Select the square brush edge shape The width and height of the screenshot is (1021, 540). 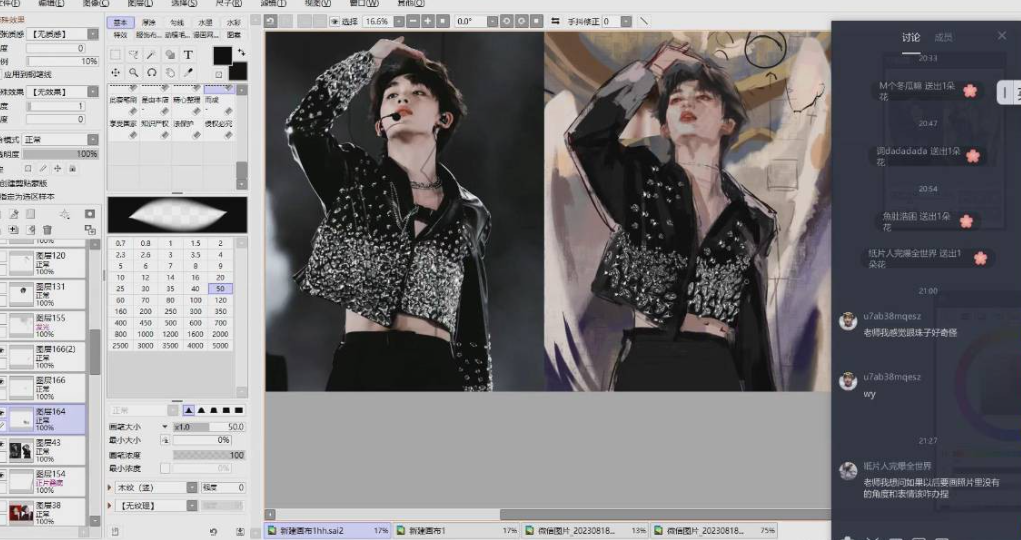pos(238,410)
